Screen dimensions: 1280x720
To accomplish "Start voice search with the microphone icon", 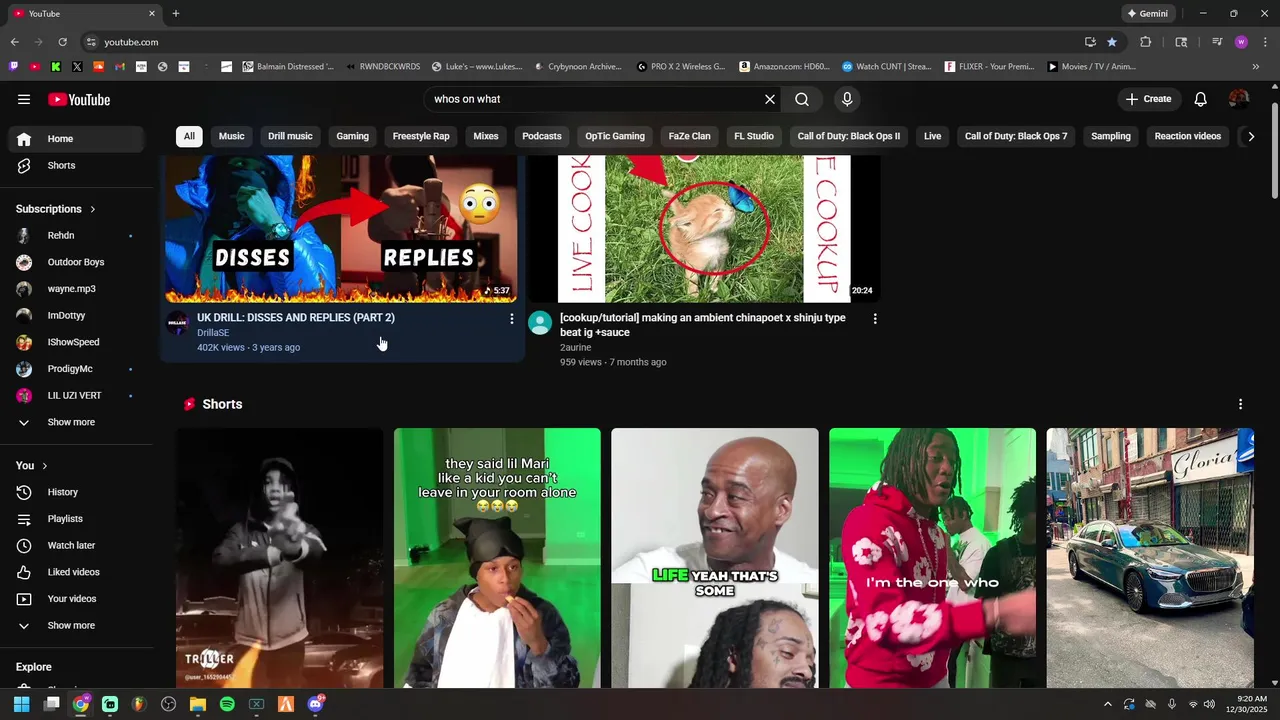I will coord(847,99).
